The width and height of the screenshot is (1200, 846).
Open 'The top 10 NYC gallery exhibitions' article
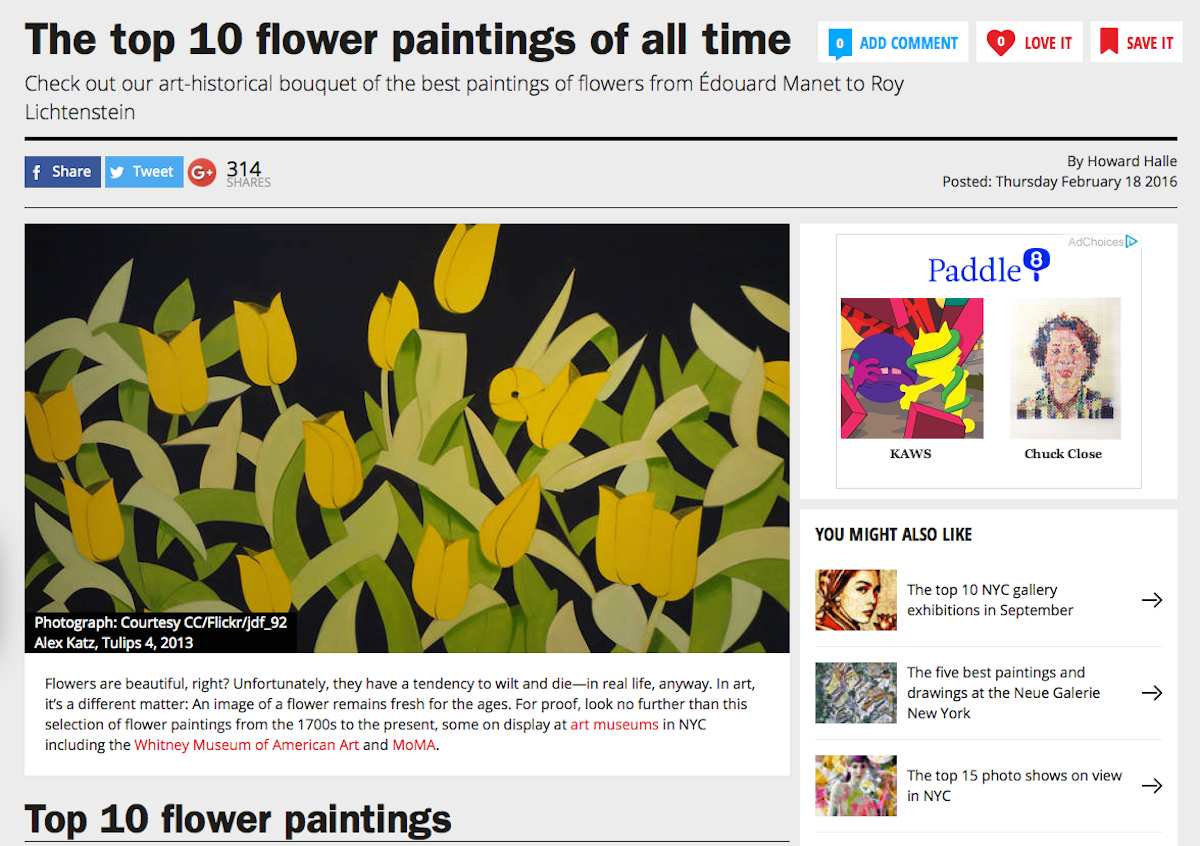pos(990,600)
